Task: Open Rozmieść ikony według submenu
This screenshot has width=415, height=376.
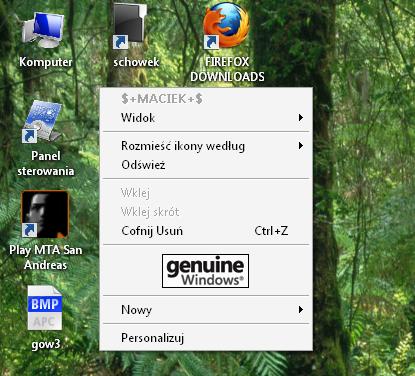Action: [x=206, y=146]
